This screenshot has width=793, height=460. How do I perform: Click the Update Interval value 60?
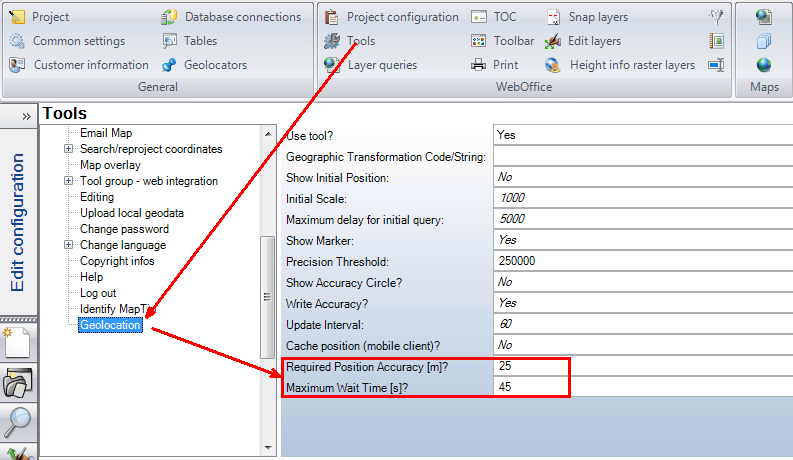point(643,324)
